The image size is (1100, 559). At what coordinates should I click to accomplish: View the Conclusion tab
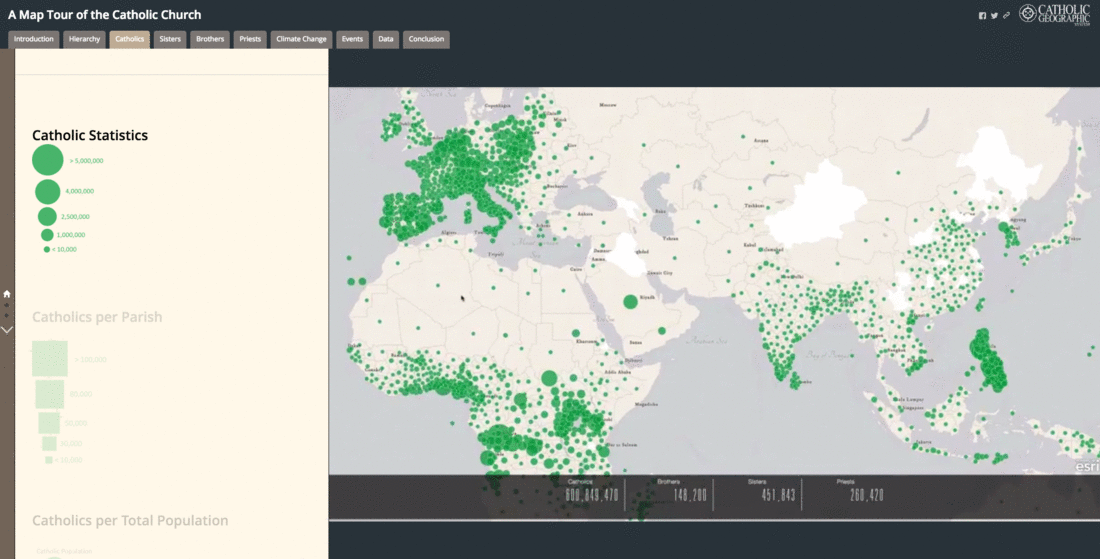tap(426, 39)
